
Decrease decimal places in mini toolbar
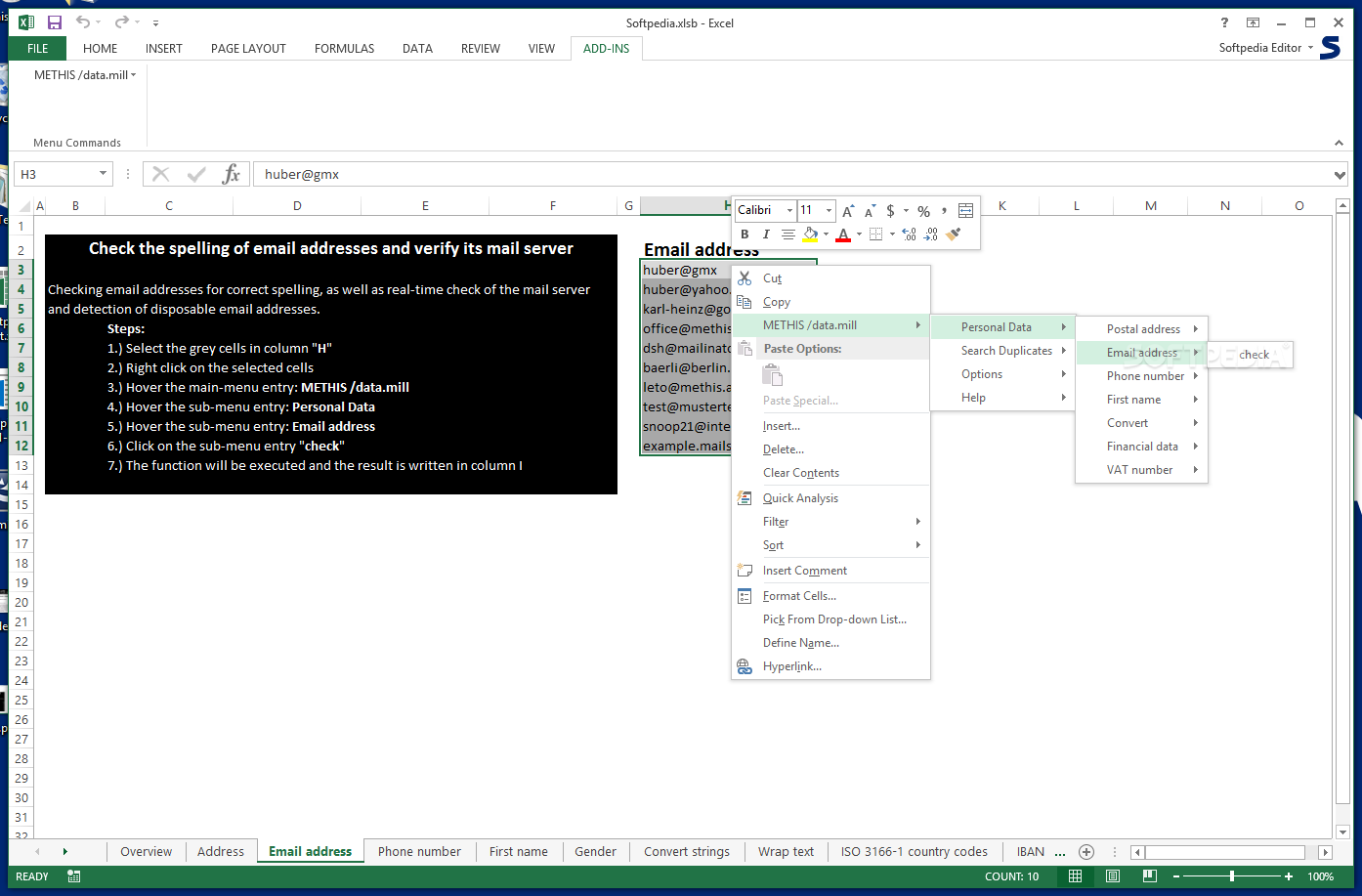930,235
